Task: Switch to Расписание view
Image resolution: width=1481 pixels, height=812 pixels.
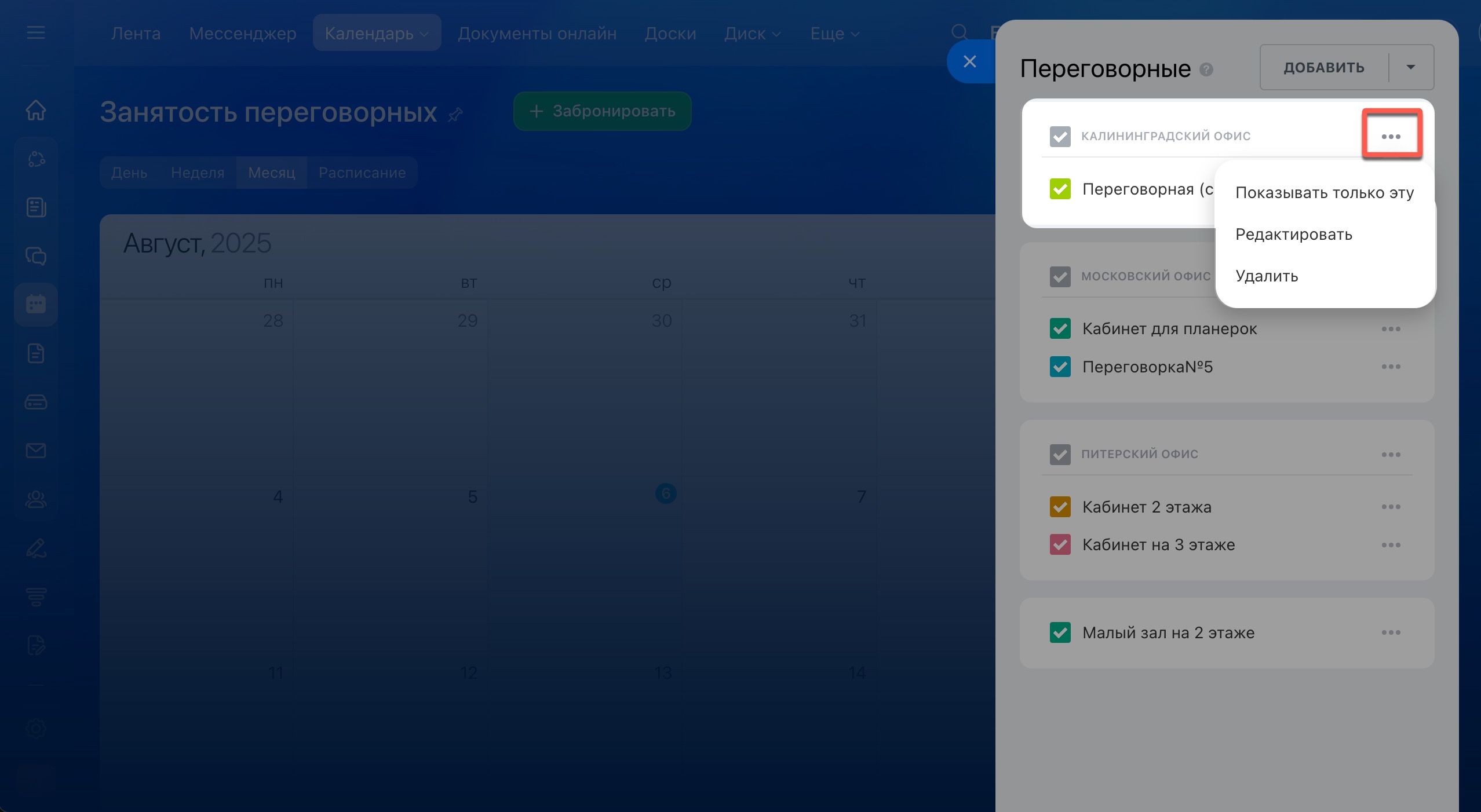Action: pos(362,173)
